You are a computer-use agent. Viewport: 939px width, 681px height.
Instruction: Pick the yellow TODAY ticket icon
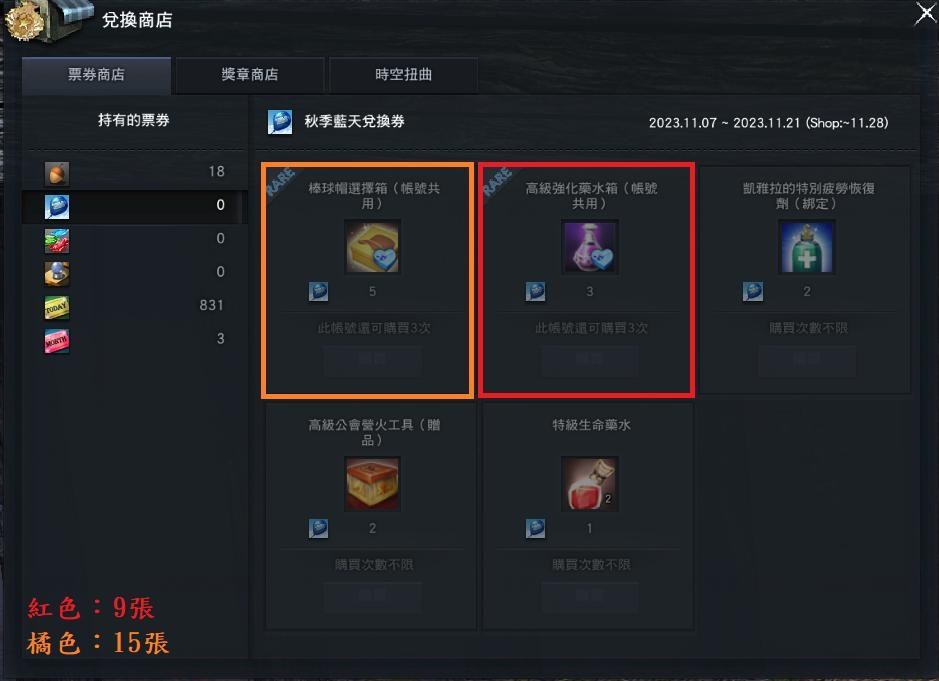57,308
